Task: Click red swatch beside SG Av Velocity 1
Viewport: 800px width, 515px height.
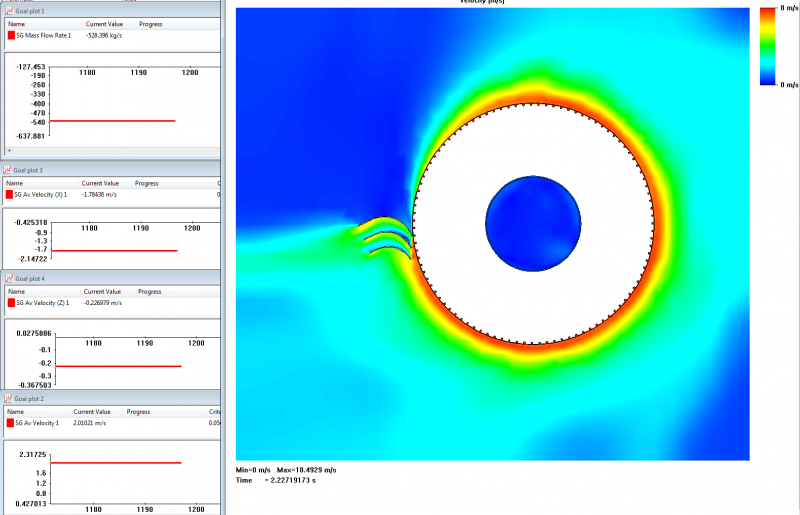Action: 11,423
